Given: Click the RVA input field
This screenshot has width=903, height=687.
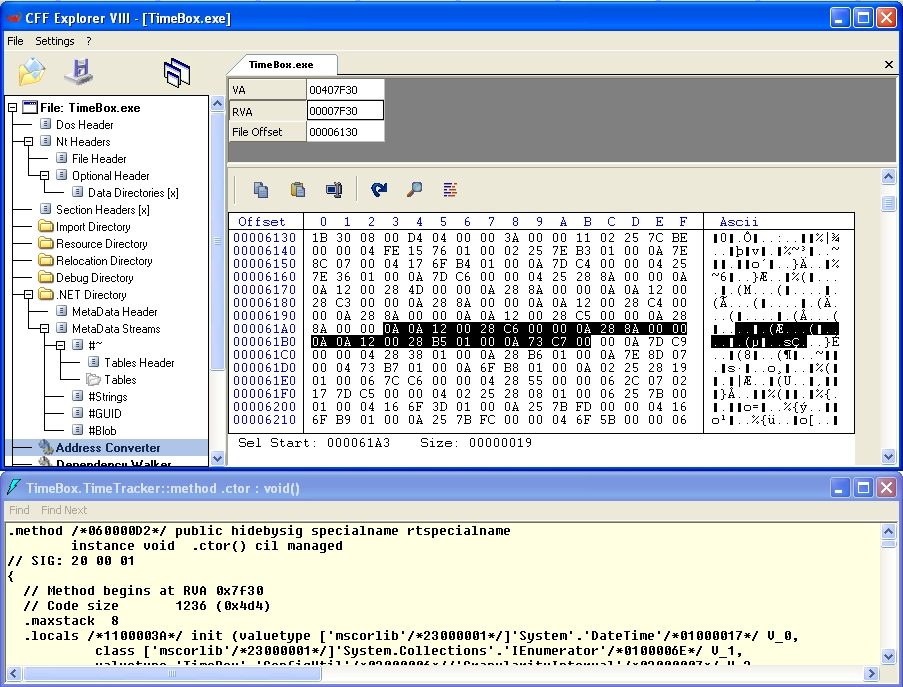Looking at the screenshot, I should [x=345, y=111].
